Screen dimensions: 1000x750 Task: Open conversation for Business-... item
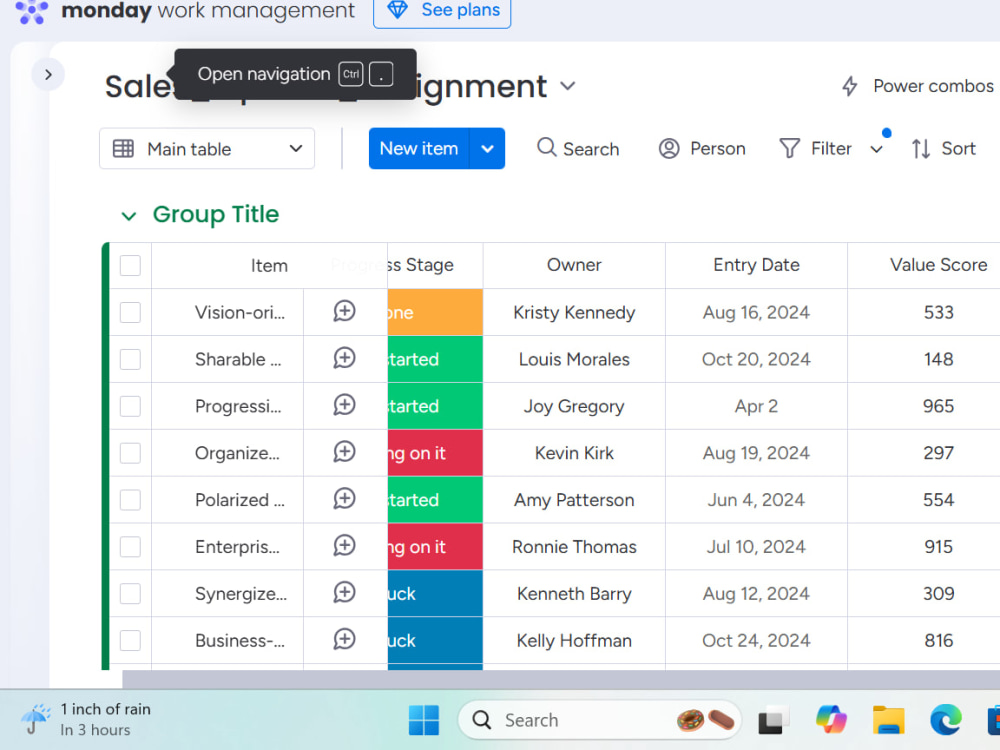pos(344,640)
